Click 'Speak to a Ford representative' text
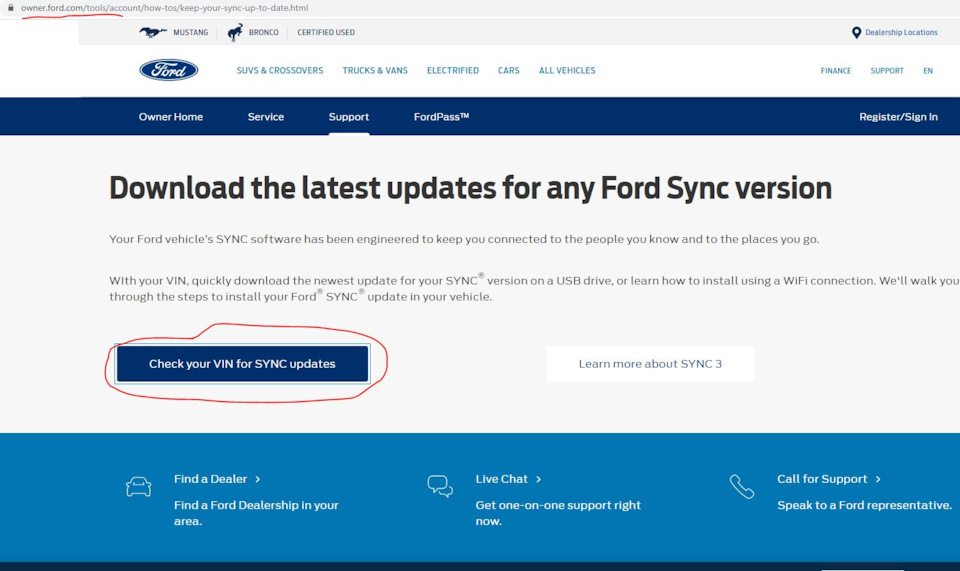960x571 pixels. coord(864,506)
